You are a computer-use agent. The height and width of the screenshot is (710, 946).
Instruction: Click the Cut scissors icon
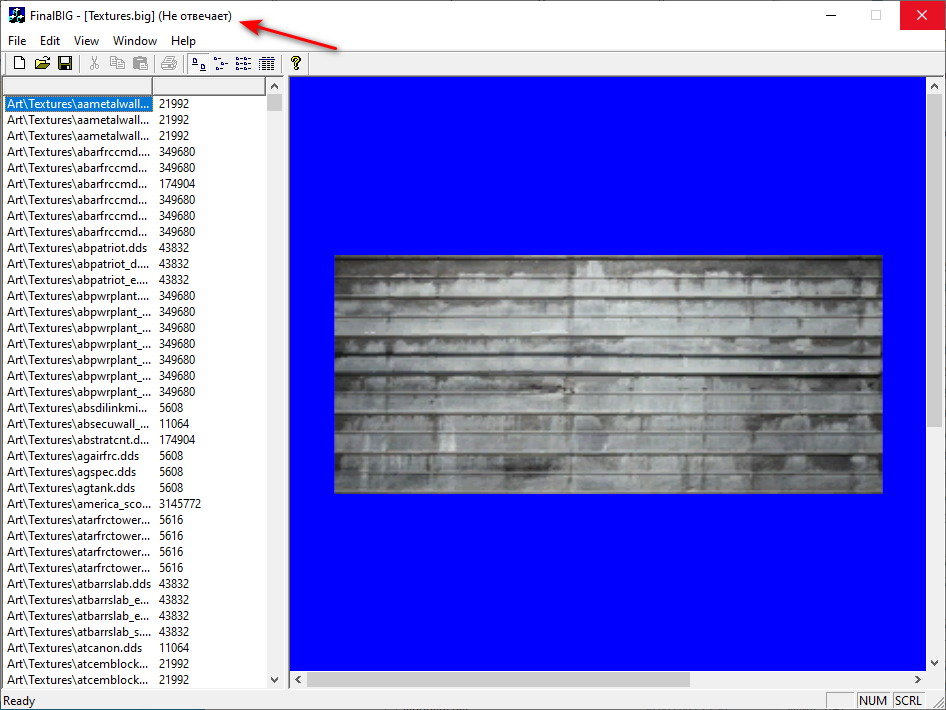click(x=94, y=63)
